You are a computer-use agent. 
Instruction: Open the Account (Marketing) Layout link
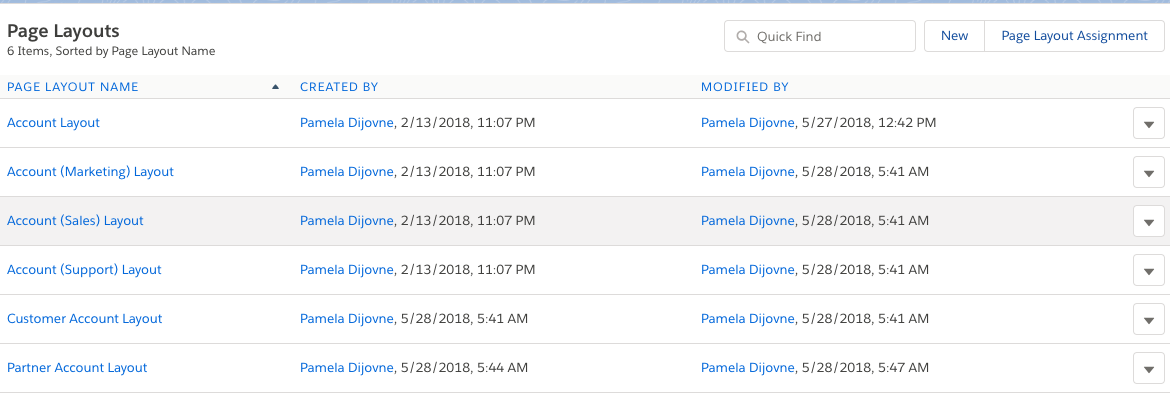[90, 172]
